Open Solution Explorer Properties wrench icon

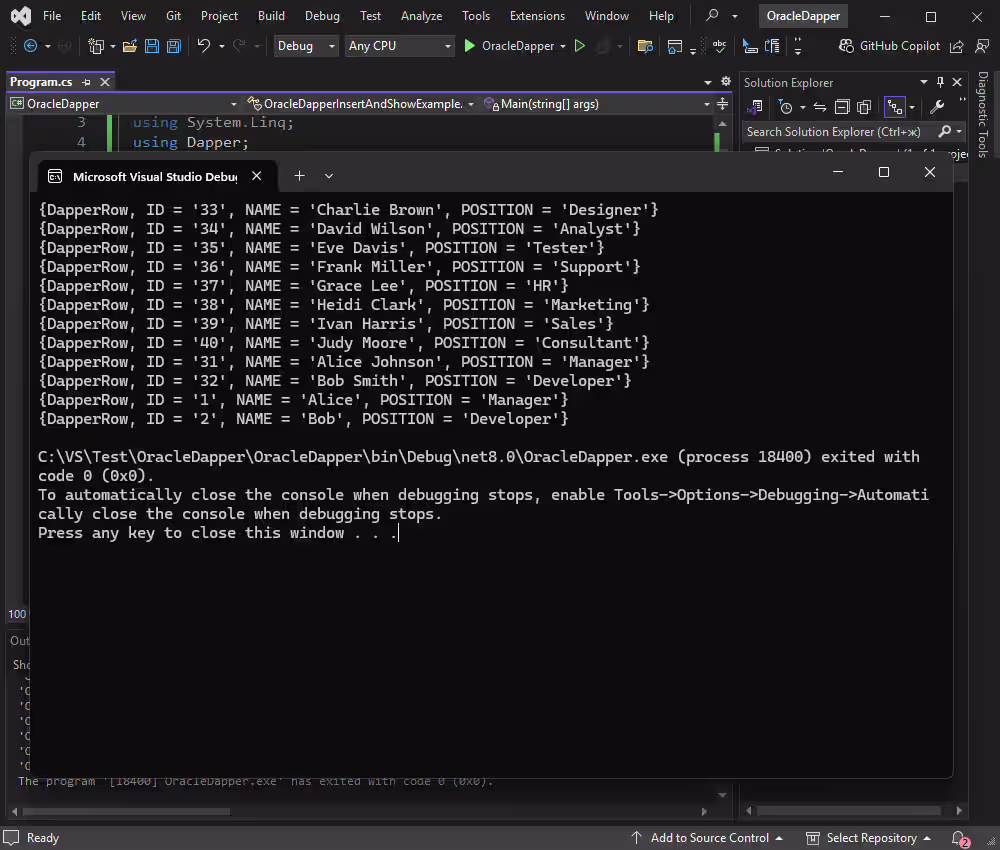coord(937,107)
